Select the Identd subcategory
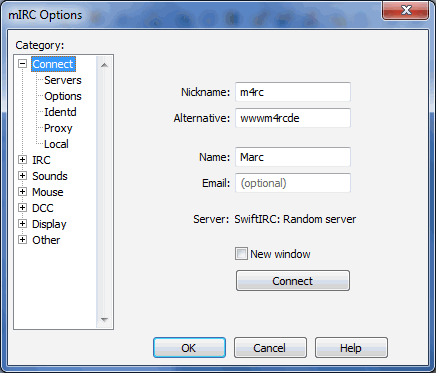 click(60, 112)
